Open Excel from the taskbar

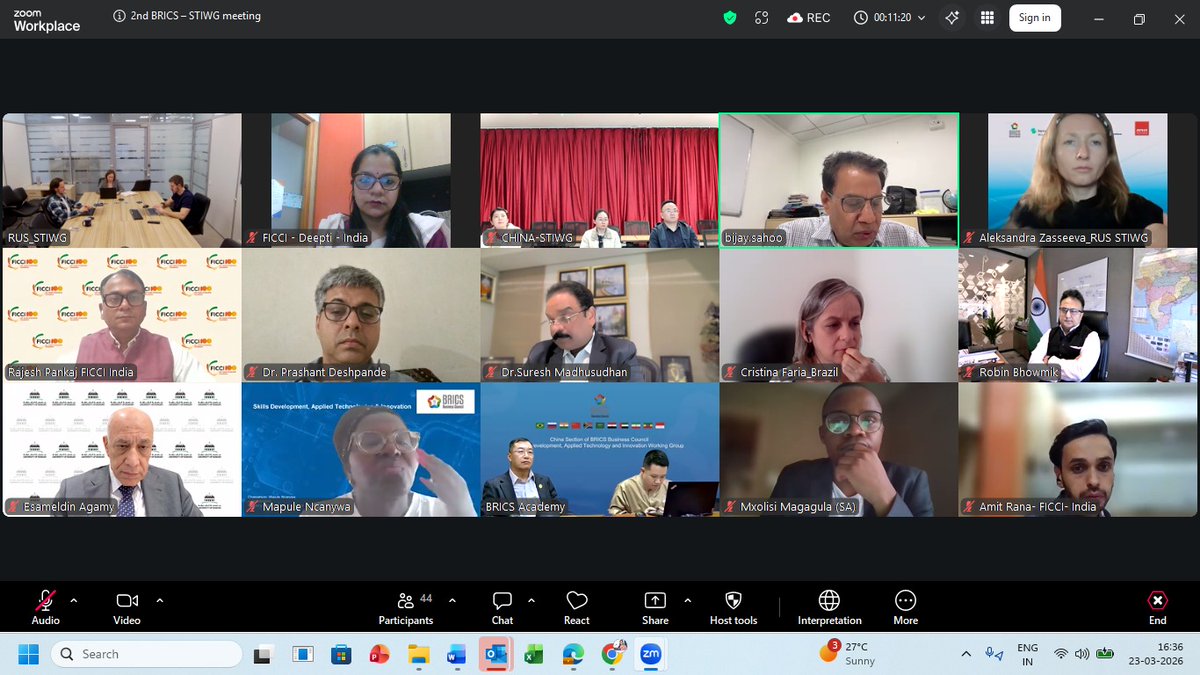click(x=533, y=655)
